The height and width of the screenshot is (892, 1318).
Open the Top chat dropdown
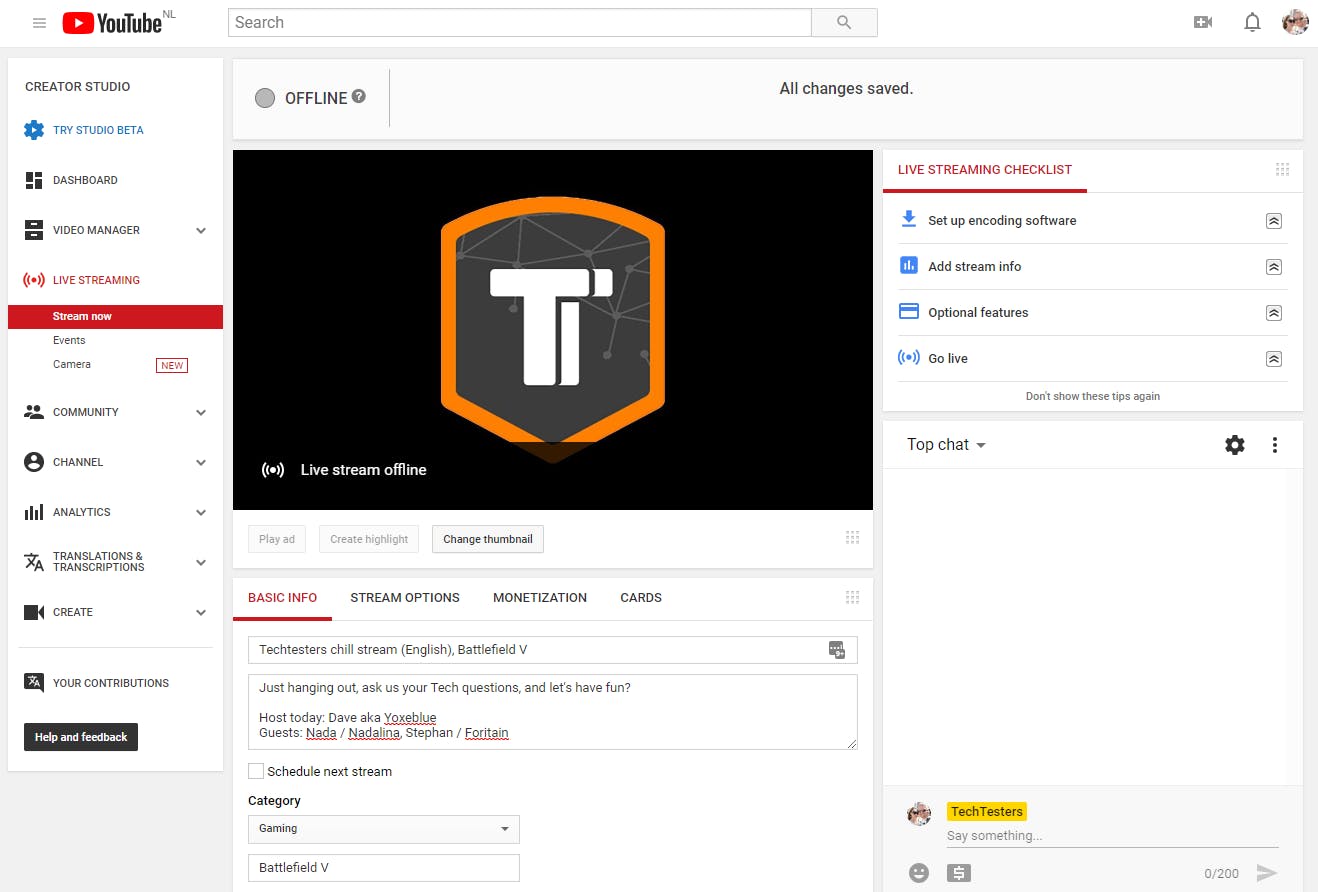point(946,445)
